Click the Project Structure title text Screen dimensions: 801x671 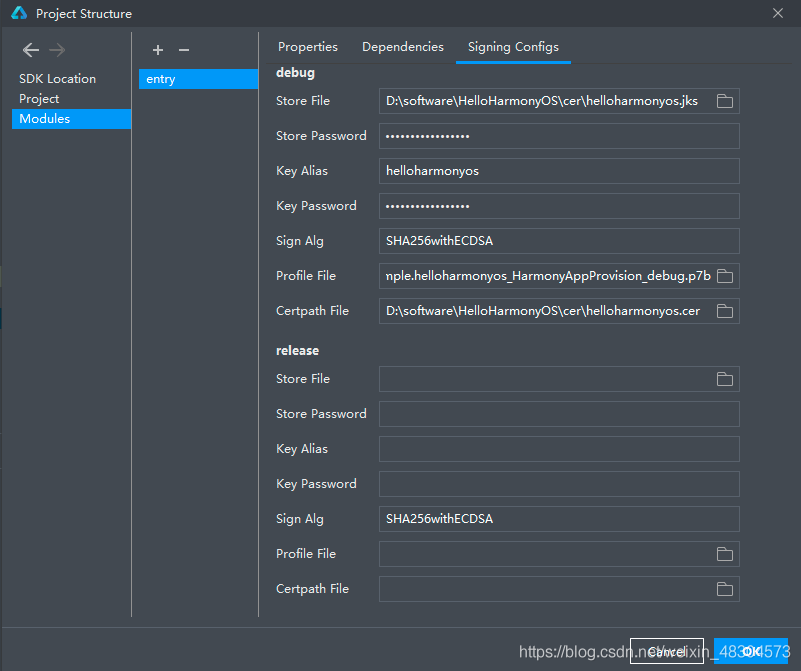click(84, 14)
